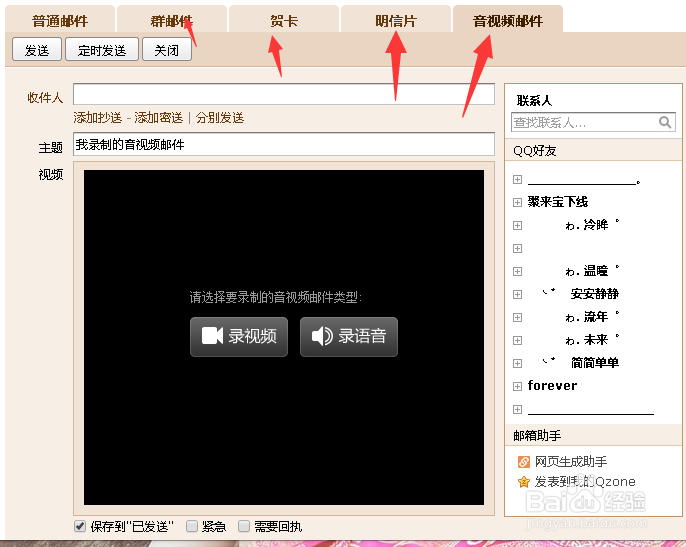This screenshot has width=686, height=547.
Task: Click the 发送 button
Action: [37, 49]
